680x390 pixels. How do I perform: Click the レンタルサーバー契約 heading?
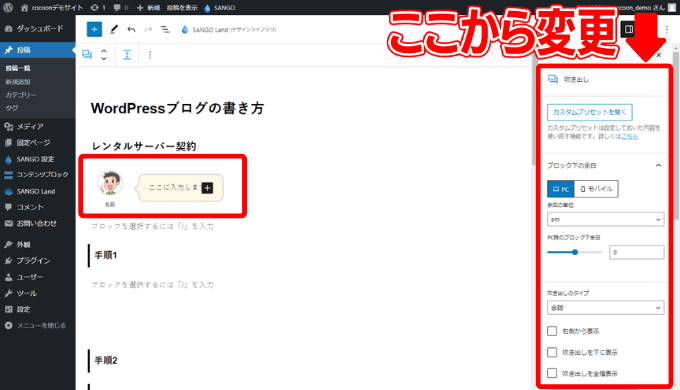click(x=144, y=146)
